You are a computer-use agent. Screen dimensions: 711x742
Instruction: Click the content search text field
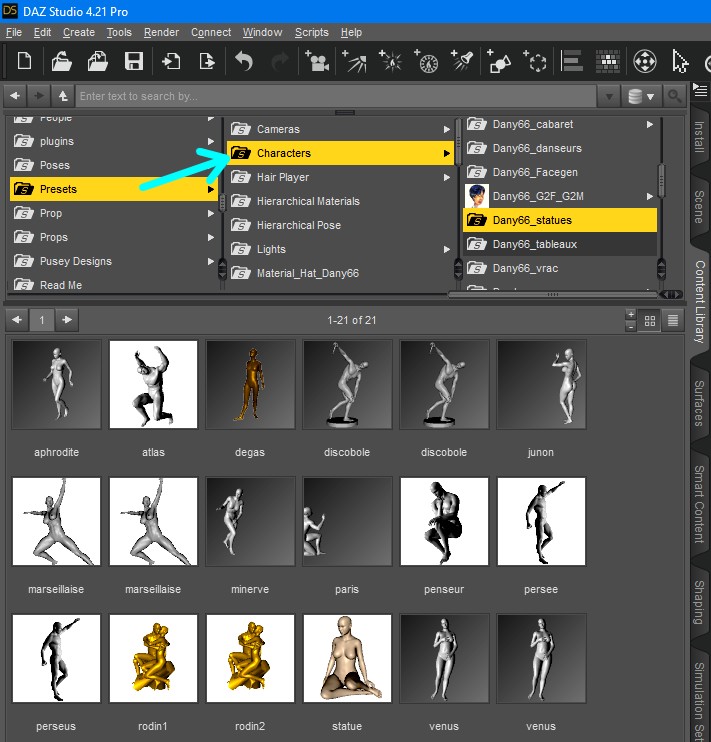(x=336, y=97)
